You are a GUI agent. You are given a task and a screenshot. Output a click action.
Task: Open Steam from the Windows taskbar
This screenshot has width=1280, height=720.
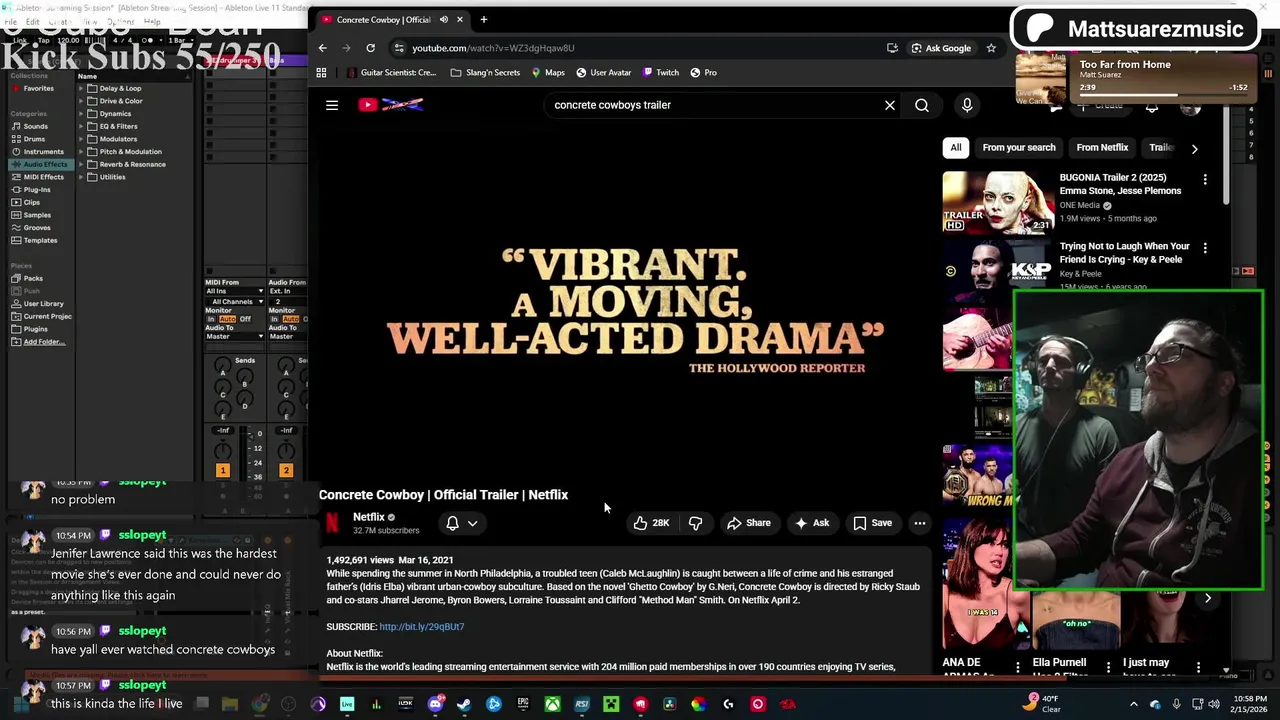click(464, 704)
